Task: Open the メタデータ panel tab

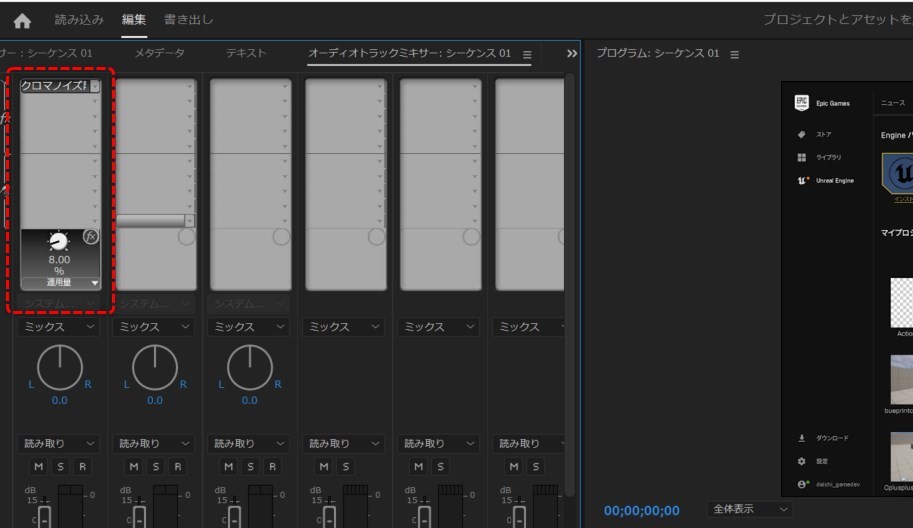Action: 160,53
